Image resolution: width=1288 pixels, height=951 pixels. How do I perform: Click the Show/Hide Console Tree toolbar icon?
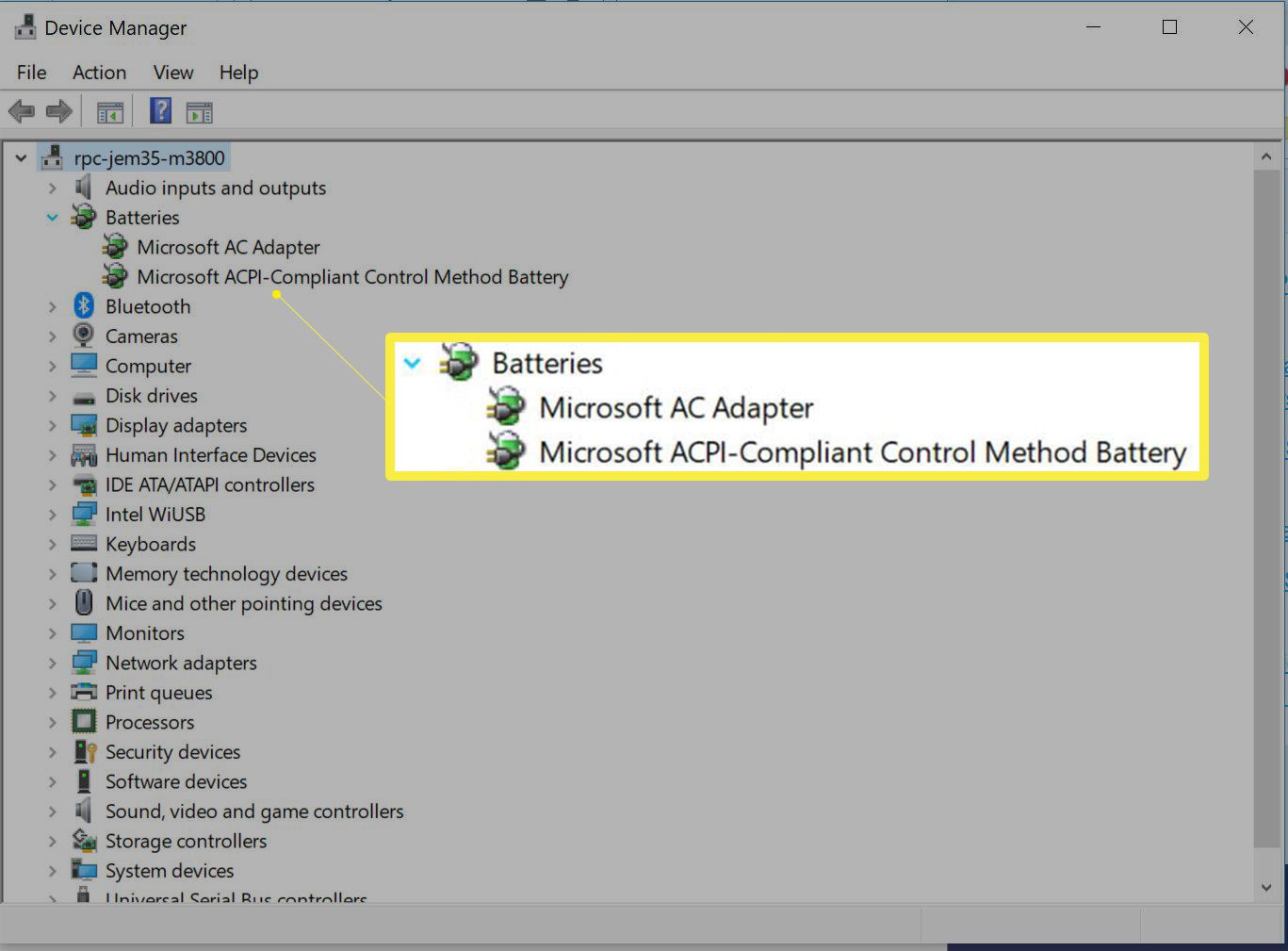coord(110,113)
